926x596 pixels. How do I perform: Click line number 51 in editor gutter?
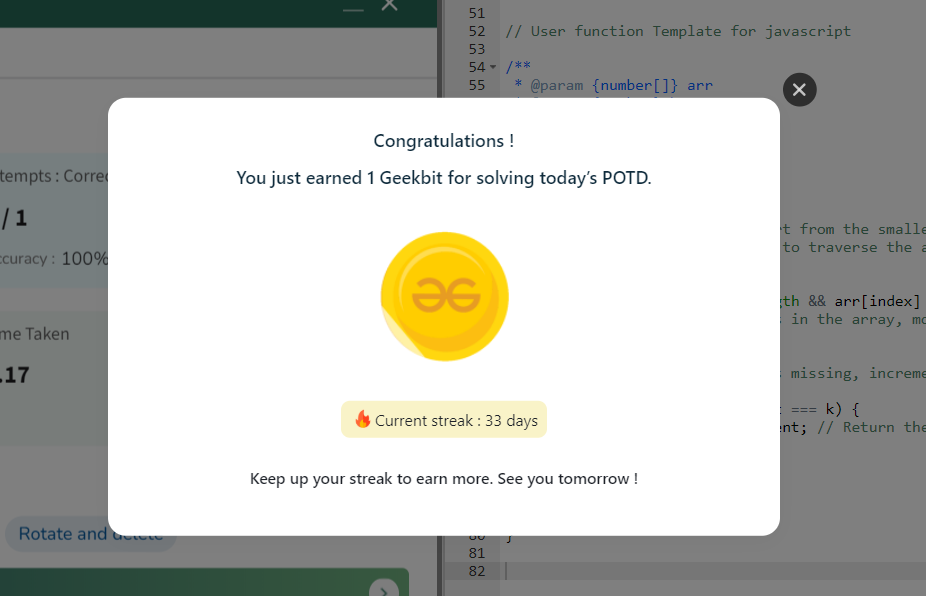477,13
